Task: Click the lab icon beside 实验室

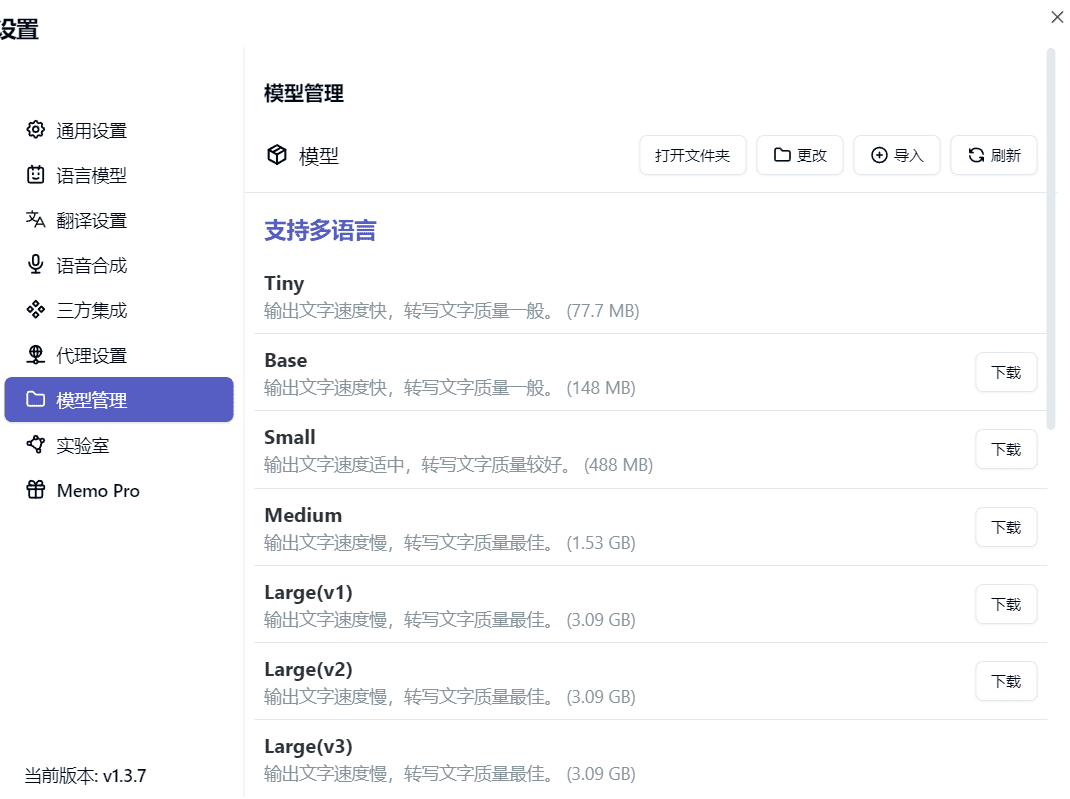Action: [x=35, y=444]
